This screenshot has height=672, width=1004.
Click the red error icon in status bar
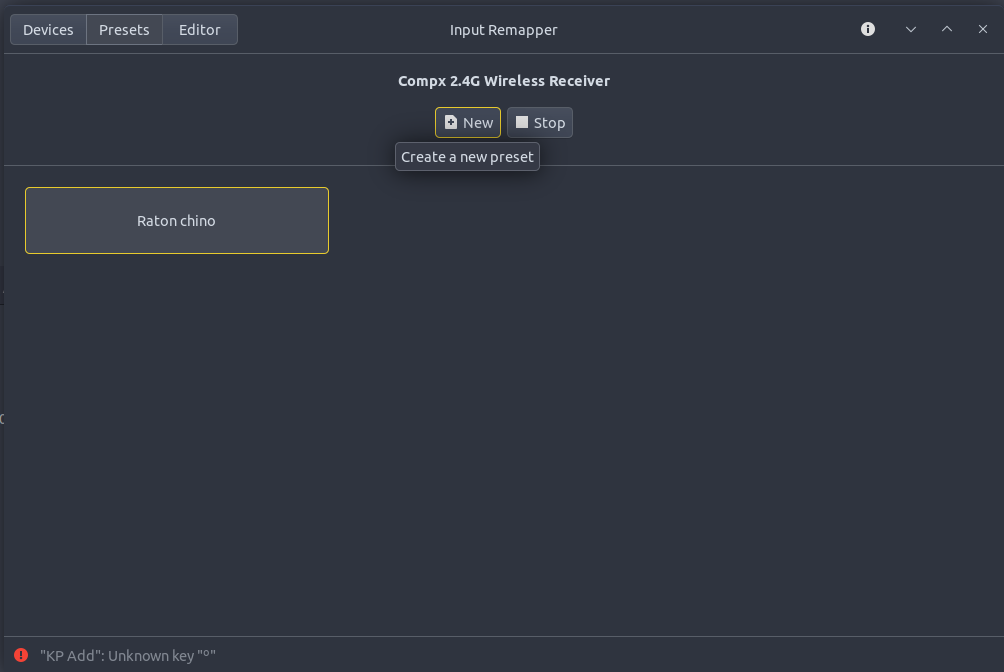pos(21,655)
